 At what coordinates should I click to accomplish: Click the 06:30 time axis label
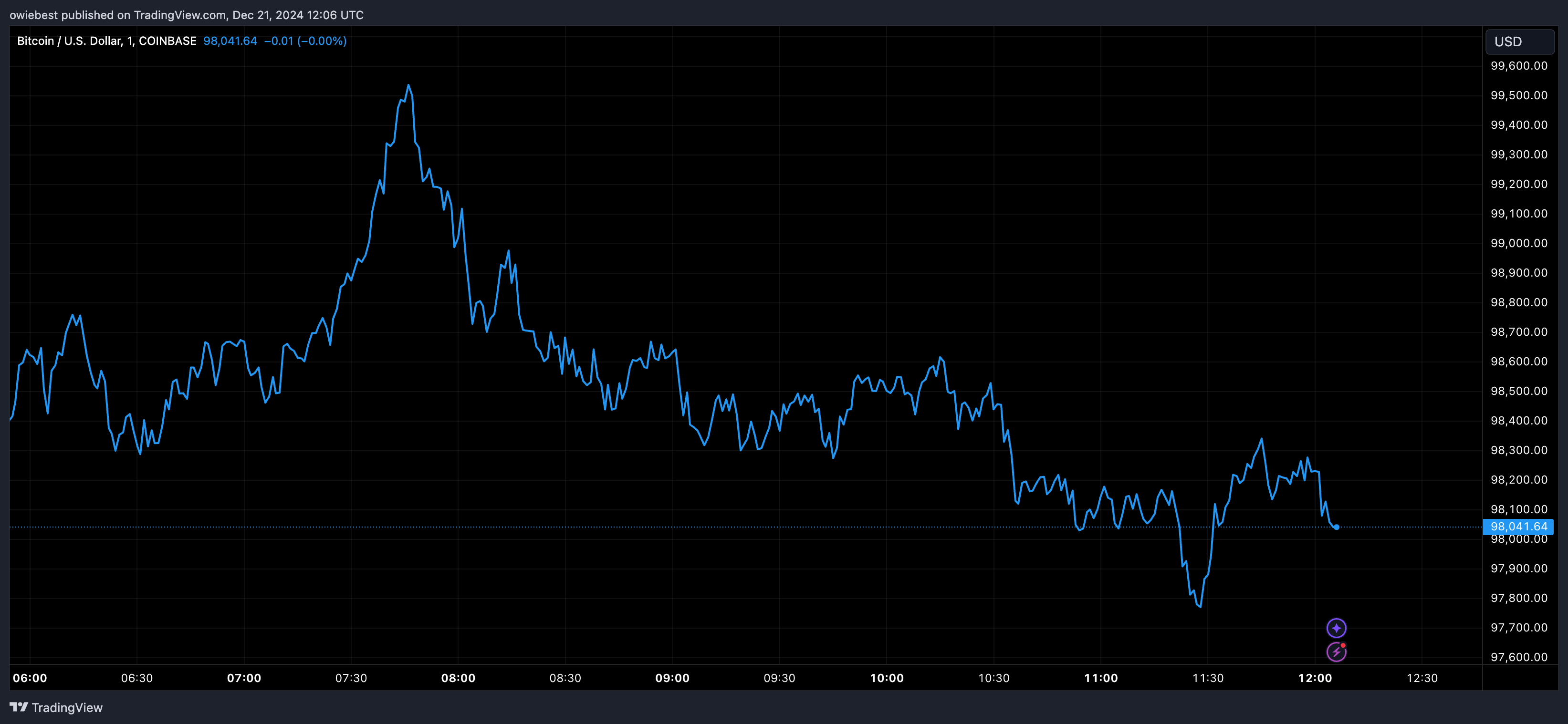point(137,678)
